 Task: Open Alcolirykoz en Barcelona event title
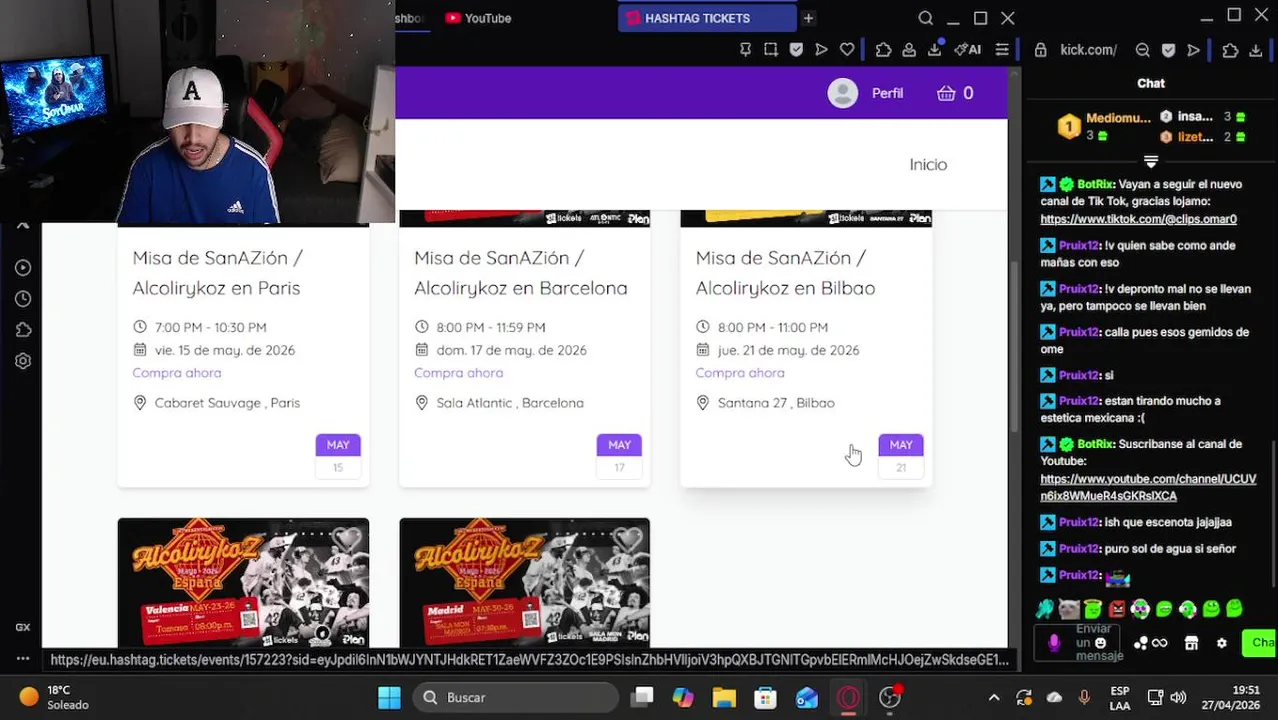(x=521, y=273)
